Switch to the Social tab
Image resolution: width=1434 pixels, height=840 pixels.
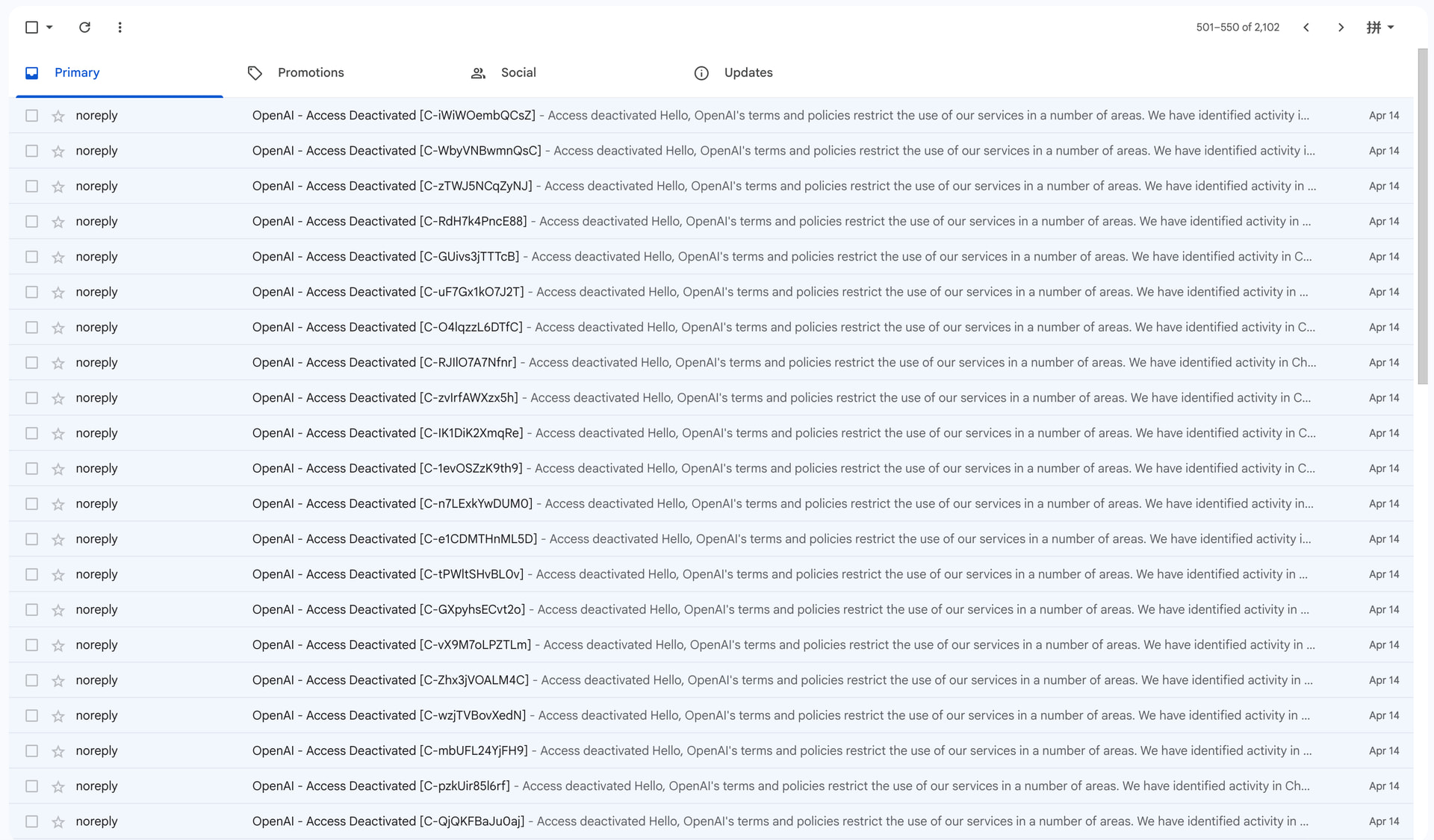click(x=503, y=72)
